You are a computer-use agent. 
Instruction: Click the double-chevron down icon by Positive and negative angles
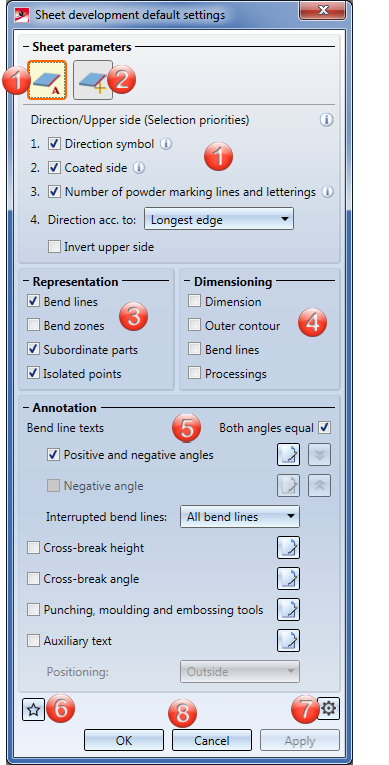320,455
